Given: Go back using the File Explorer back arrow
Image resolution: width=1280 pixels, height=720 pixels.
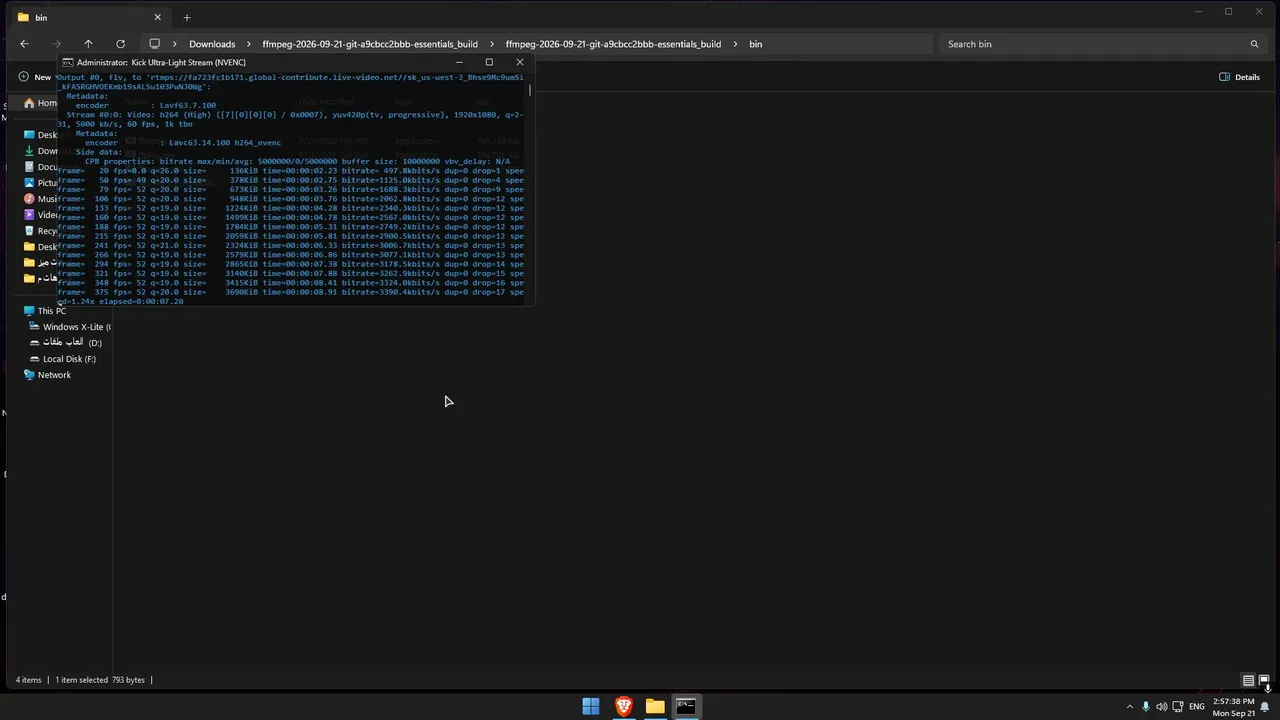Looking at the screenshot, I should 24,44.
